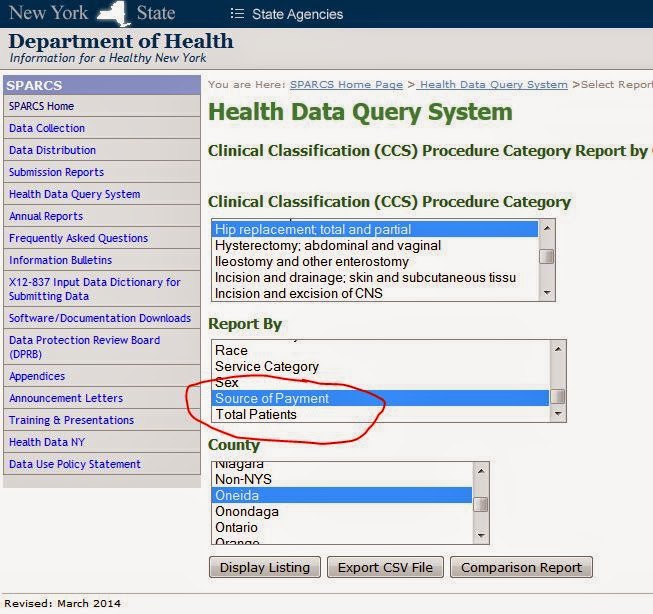Click procedure list scroll down arrow

[x=547, y=293]
